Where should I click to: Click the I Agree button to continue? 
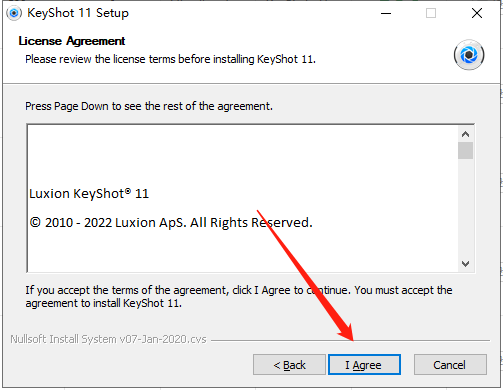(x=364, y=365)
